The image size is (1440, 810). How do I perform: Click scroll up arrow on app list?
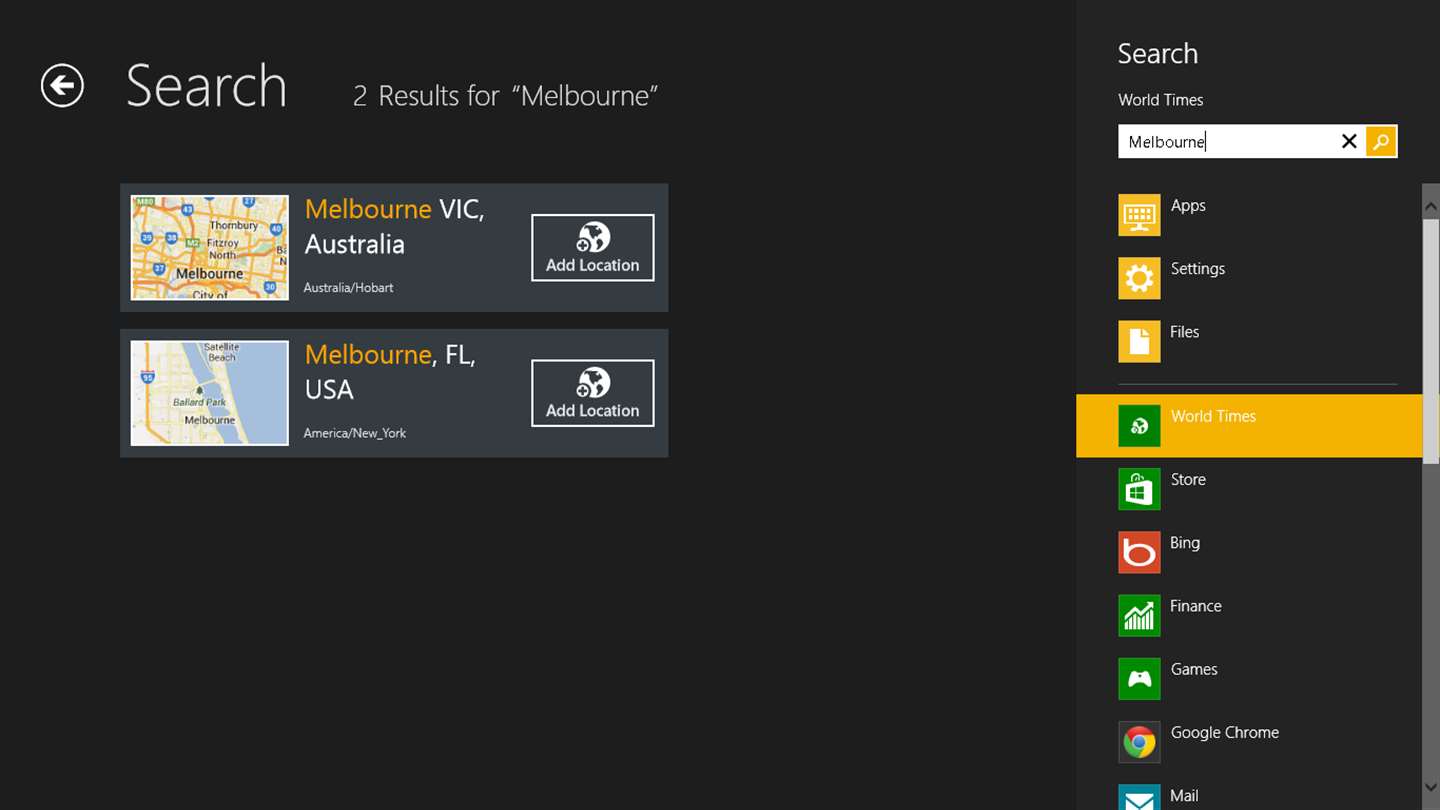click(x=1431, y=204)
